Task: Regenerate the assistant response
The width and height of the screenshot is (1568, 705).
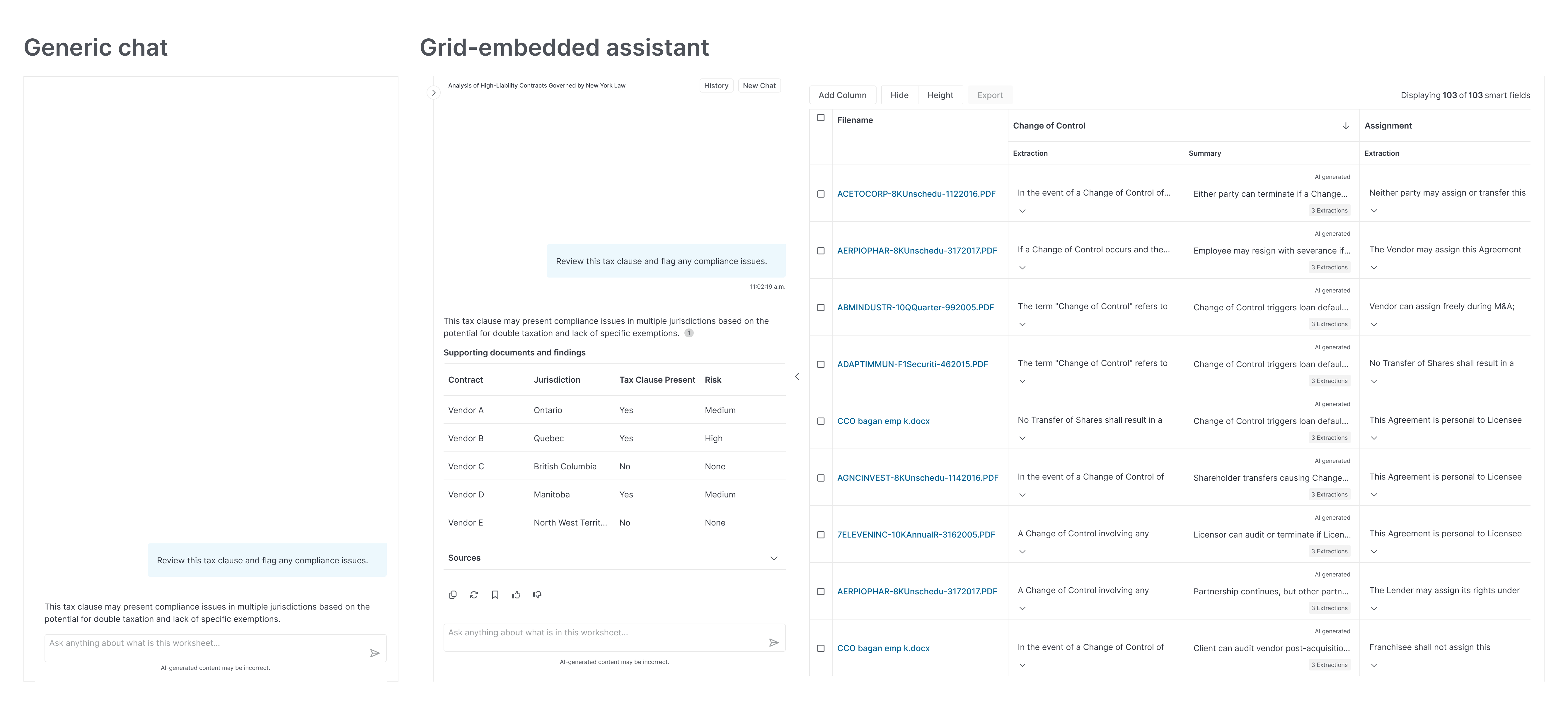Action: pyautogui.click(x=473, y=595)
